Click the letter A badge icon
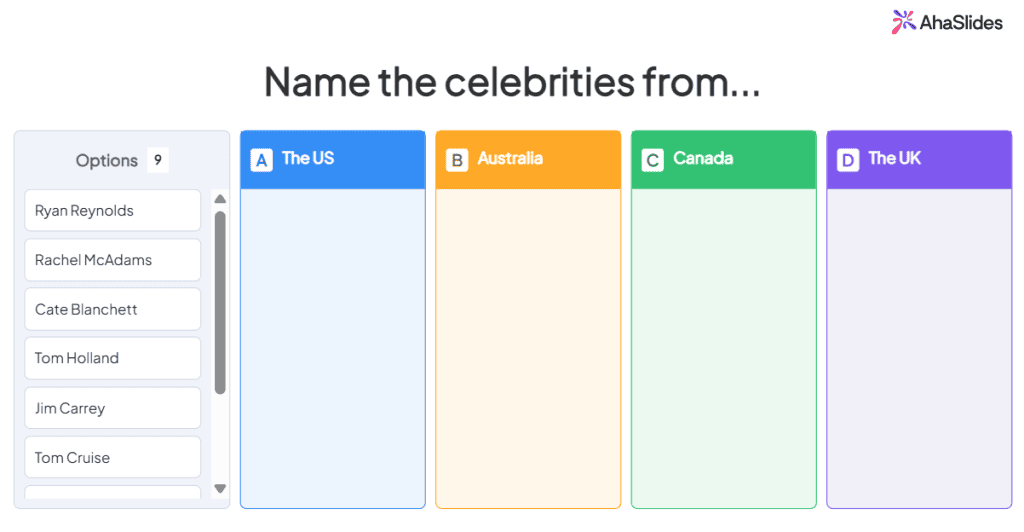Viewport: 1024px width, 532px height. coord(261,160)
